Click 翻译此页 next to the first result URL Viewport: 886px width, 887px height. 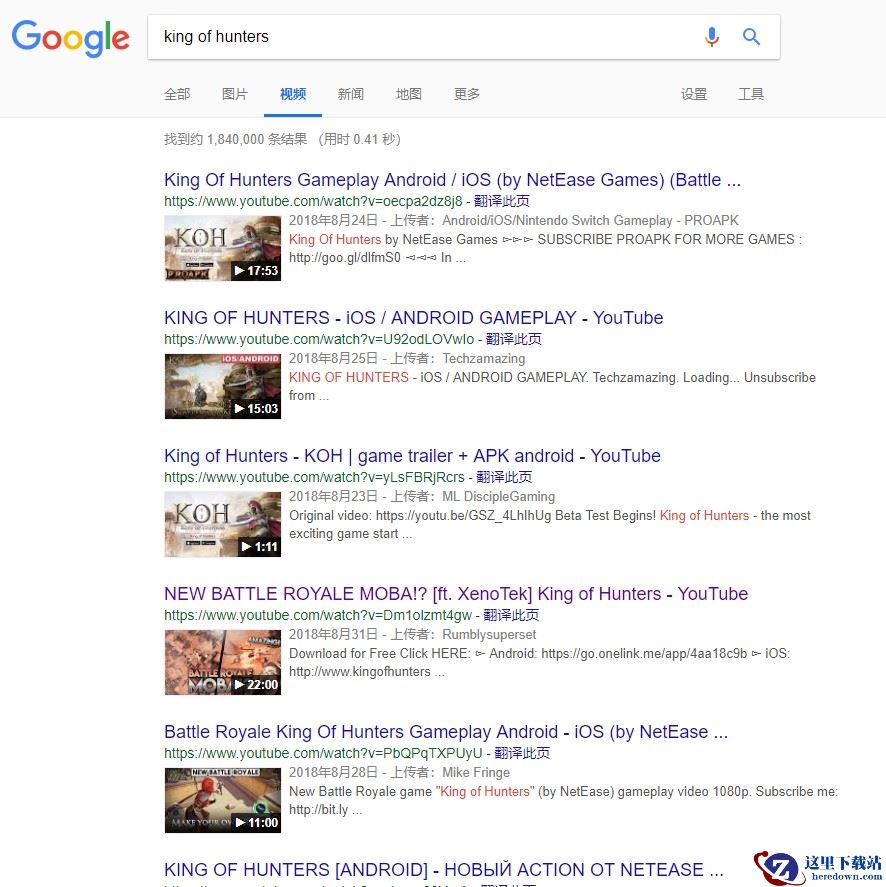point(502,201)
